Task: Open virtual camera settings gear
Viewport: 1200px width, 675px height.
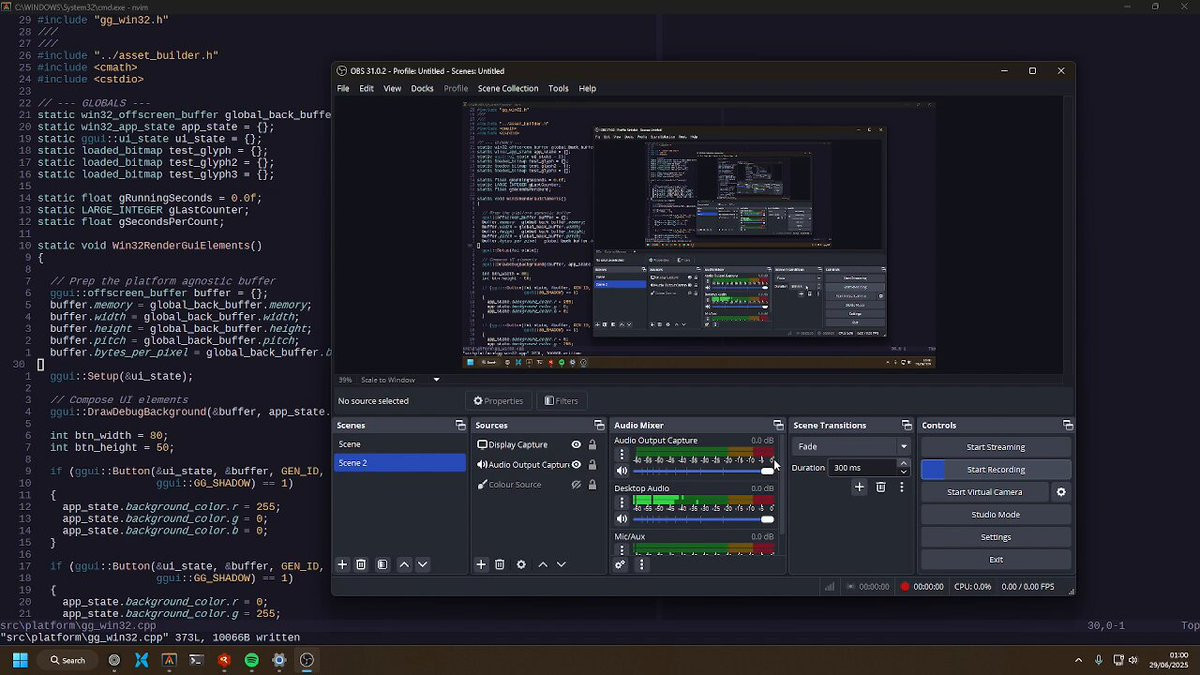Action: click(1061, 492)
